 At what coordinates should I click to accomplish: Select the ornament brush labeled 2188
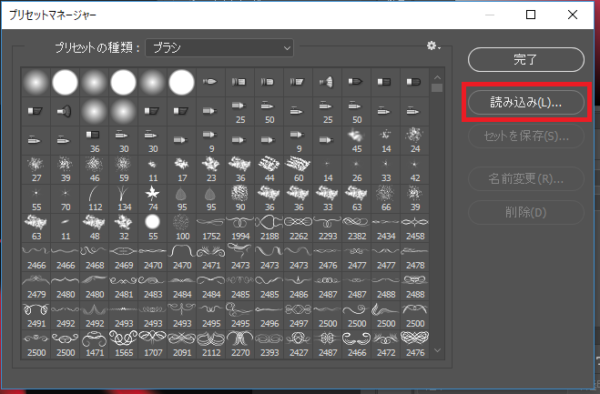click(269, 228)
